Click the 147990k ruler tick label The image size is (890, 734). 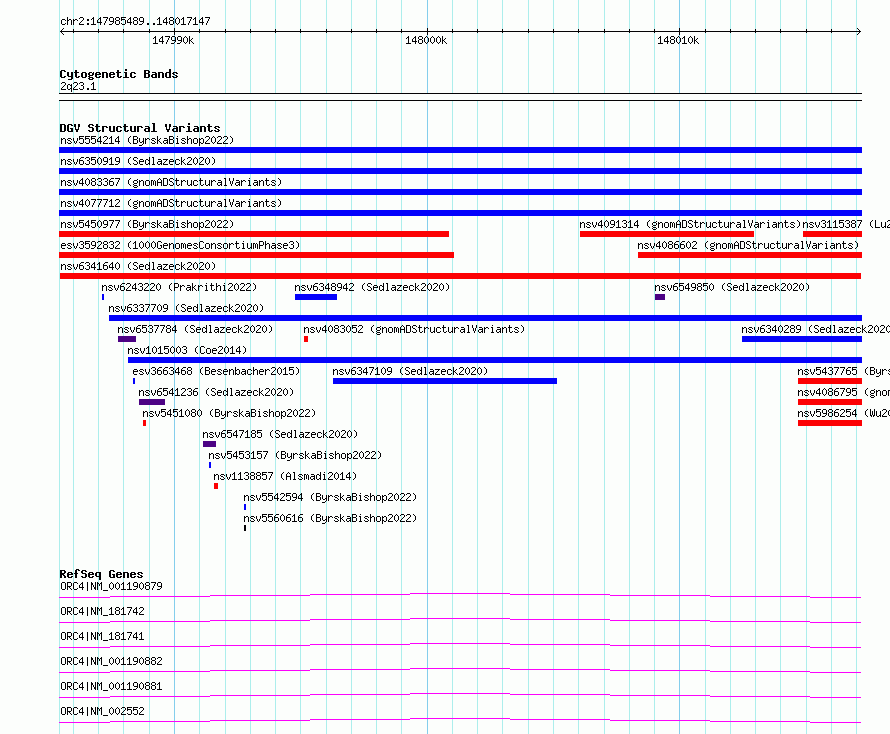point(173,40)
